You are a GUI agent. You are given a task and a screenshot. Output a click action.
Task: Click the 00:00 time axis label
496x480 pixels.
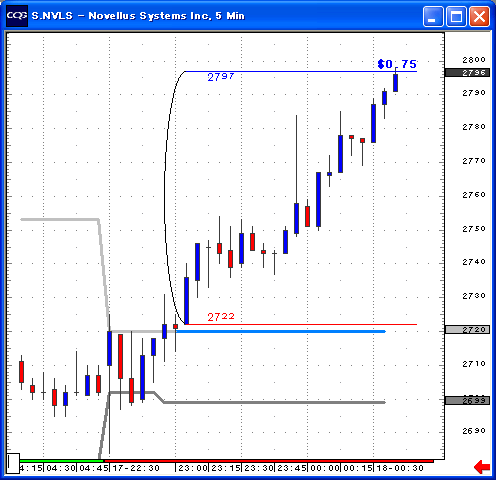pos(325,468)
